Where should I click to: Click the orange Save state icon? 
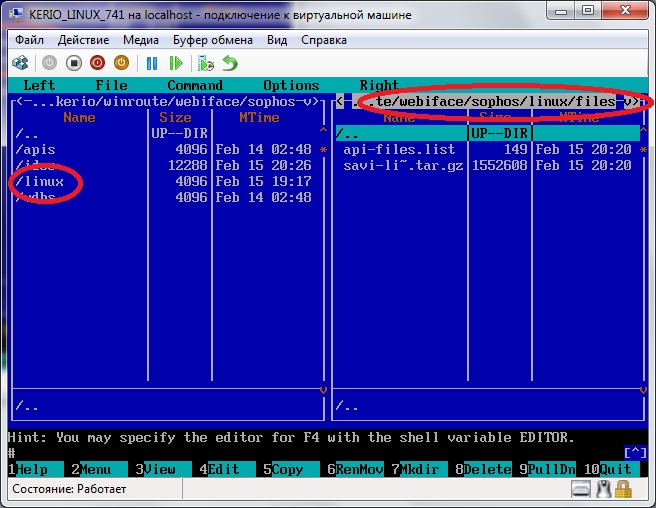click(123, 63)
